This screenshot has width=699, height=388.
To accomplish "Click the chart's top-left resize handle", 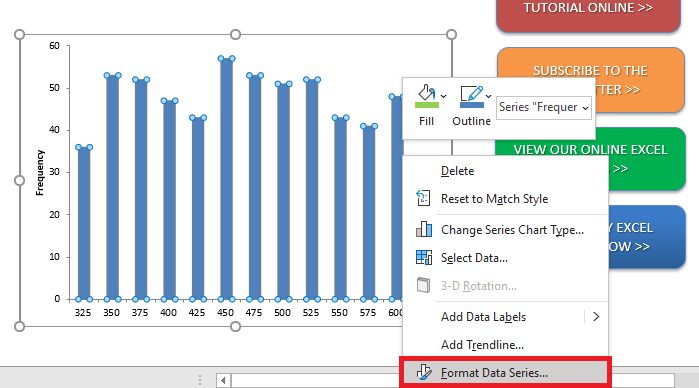I will [20, 35].
